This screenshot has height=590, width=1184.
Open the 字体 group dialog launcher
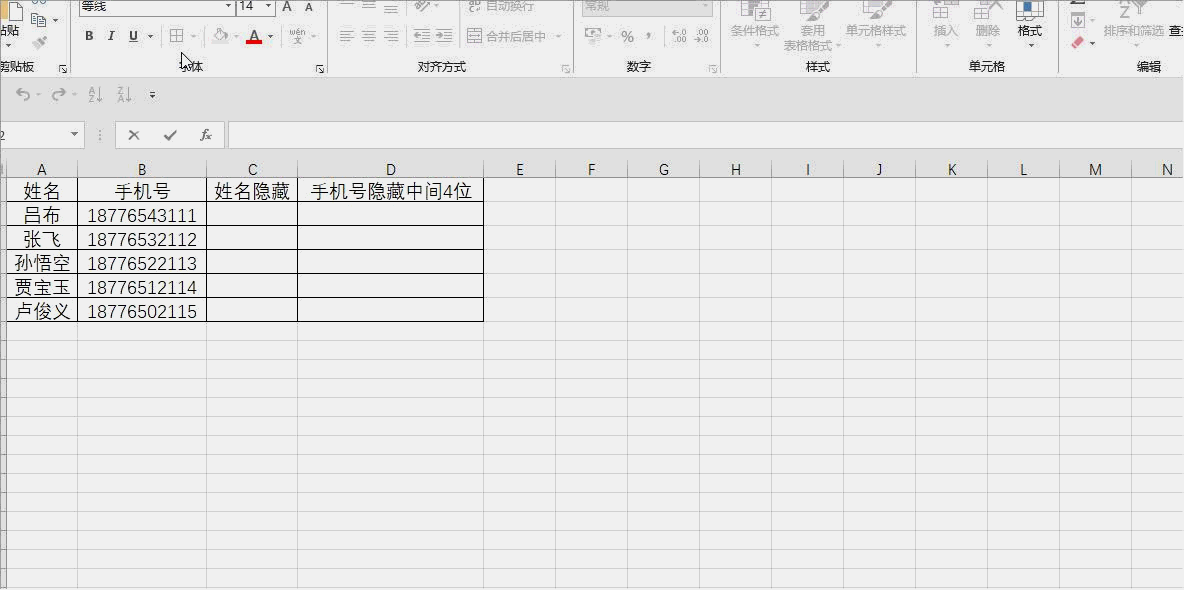coord(320,69)
